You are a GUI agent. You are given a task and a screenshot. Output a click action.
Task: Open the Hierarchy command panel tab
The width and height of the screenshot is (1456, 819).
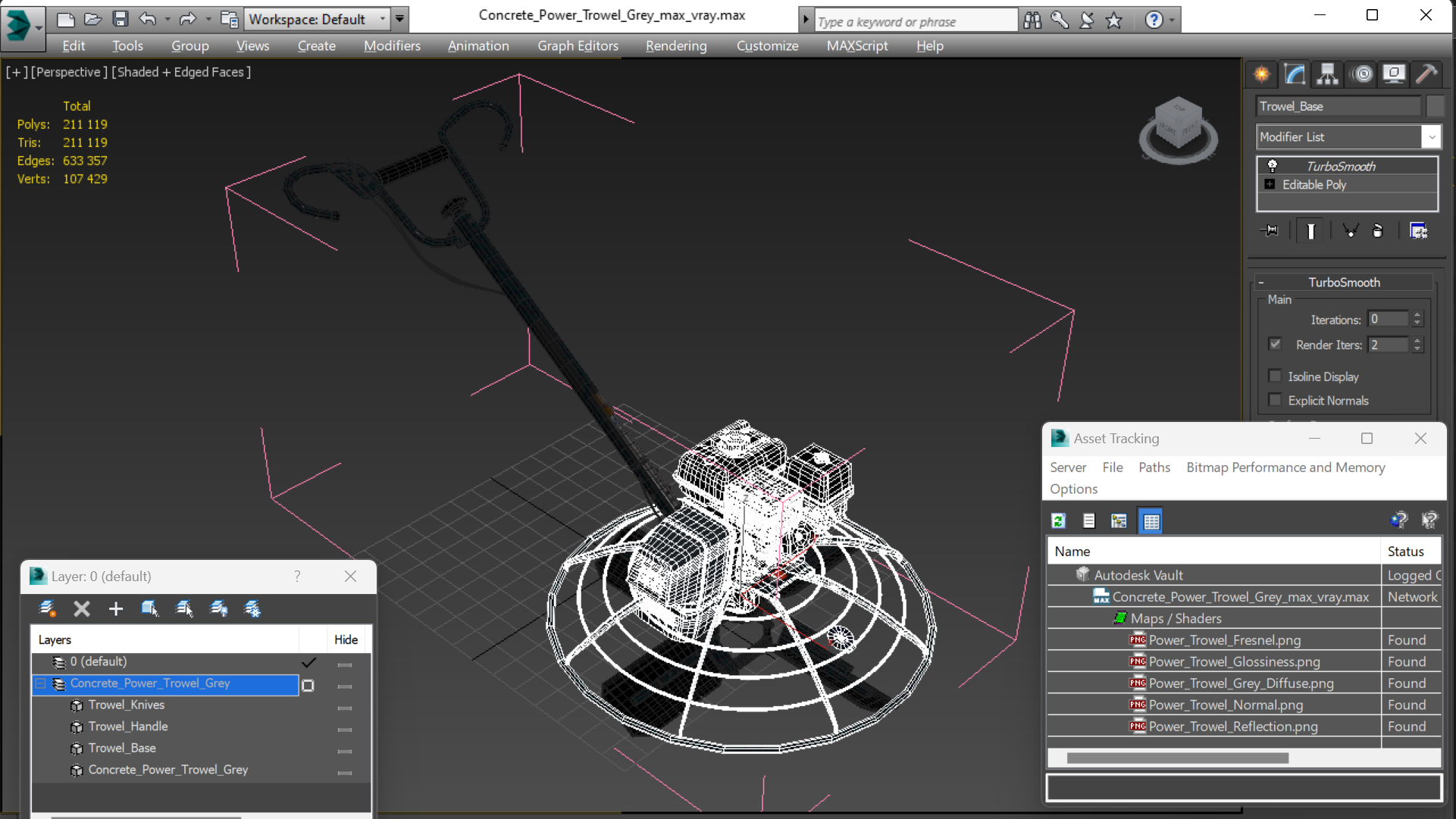pos(1327,73)
